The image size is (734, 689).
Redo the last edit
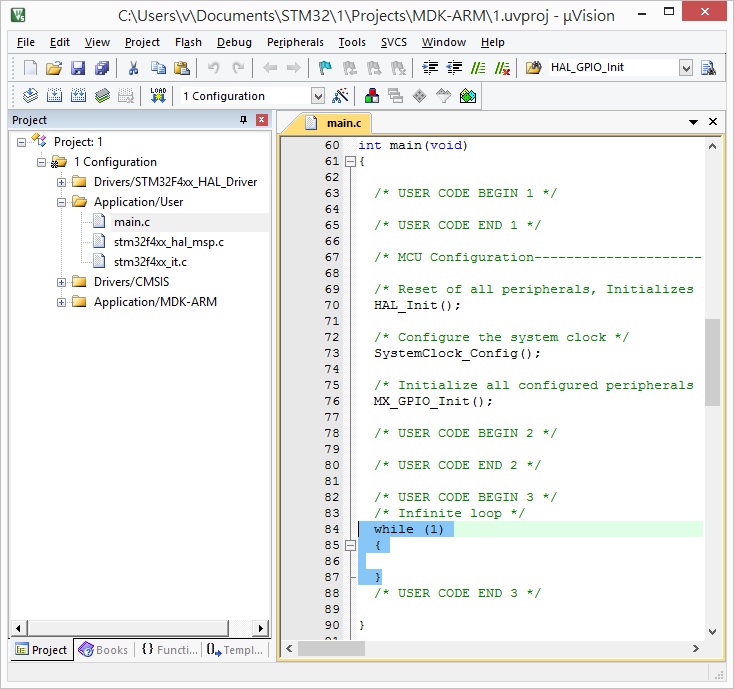coord(238,68)
